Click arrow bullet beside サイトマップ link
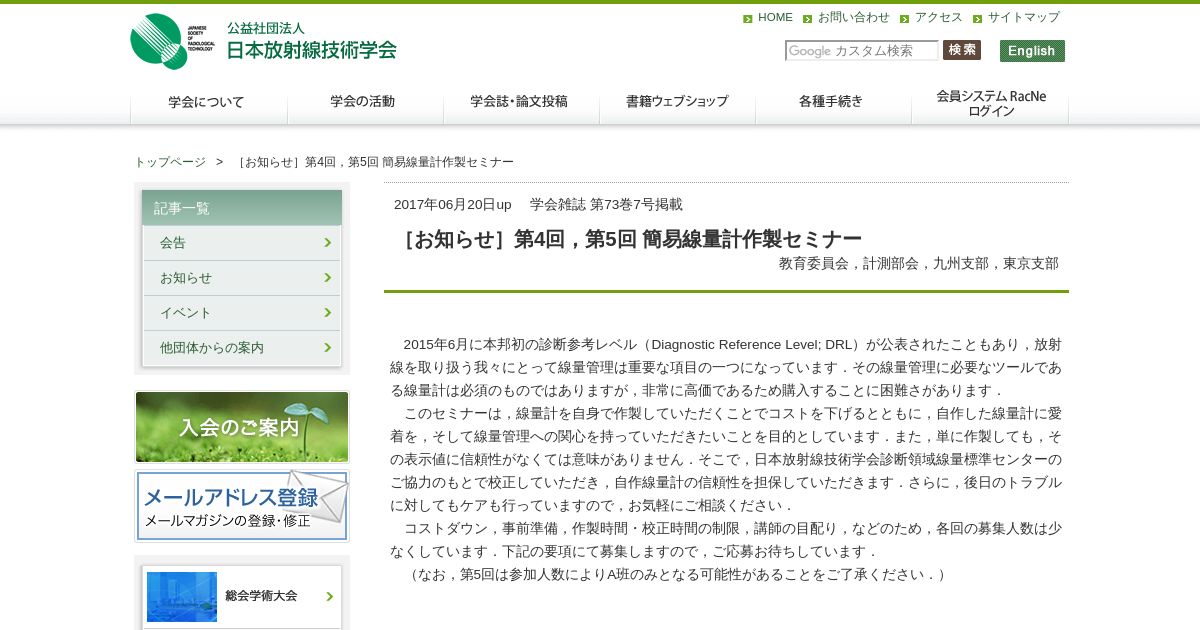The image size is (1200, 630). (x=978, y=19)
